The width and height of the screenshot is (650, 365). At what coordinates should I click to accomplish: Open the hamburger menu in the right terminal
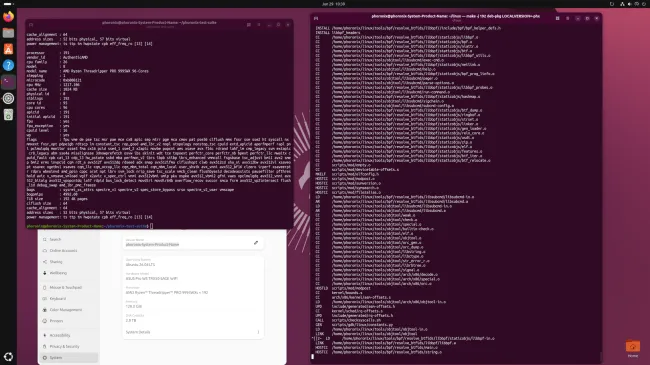click(568, 18)
